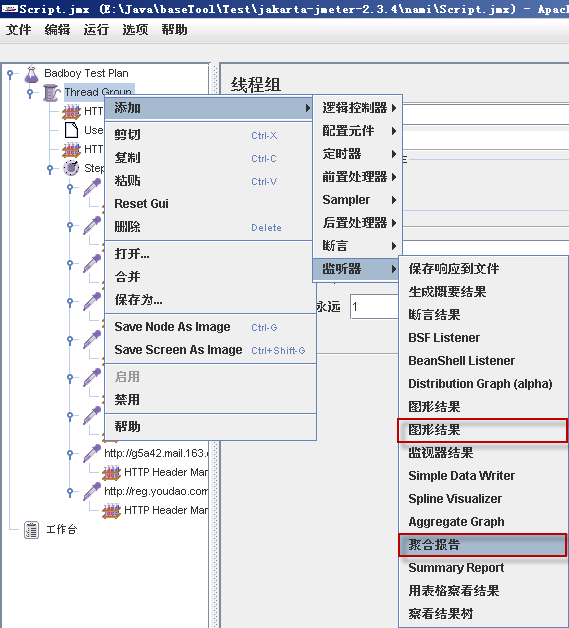
Task: Click the last HTTP Header Manager icon
Action: pos(111,511)
